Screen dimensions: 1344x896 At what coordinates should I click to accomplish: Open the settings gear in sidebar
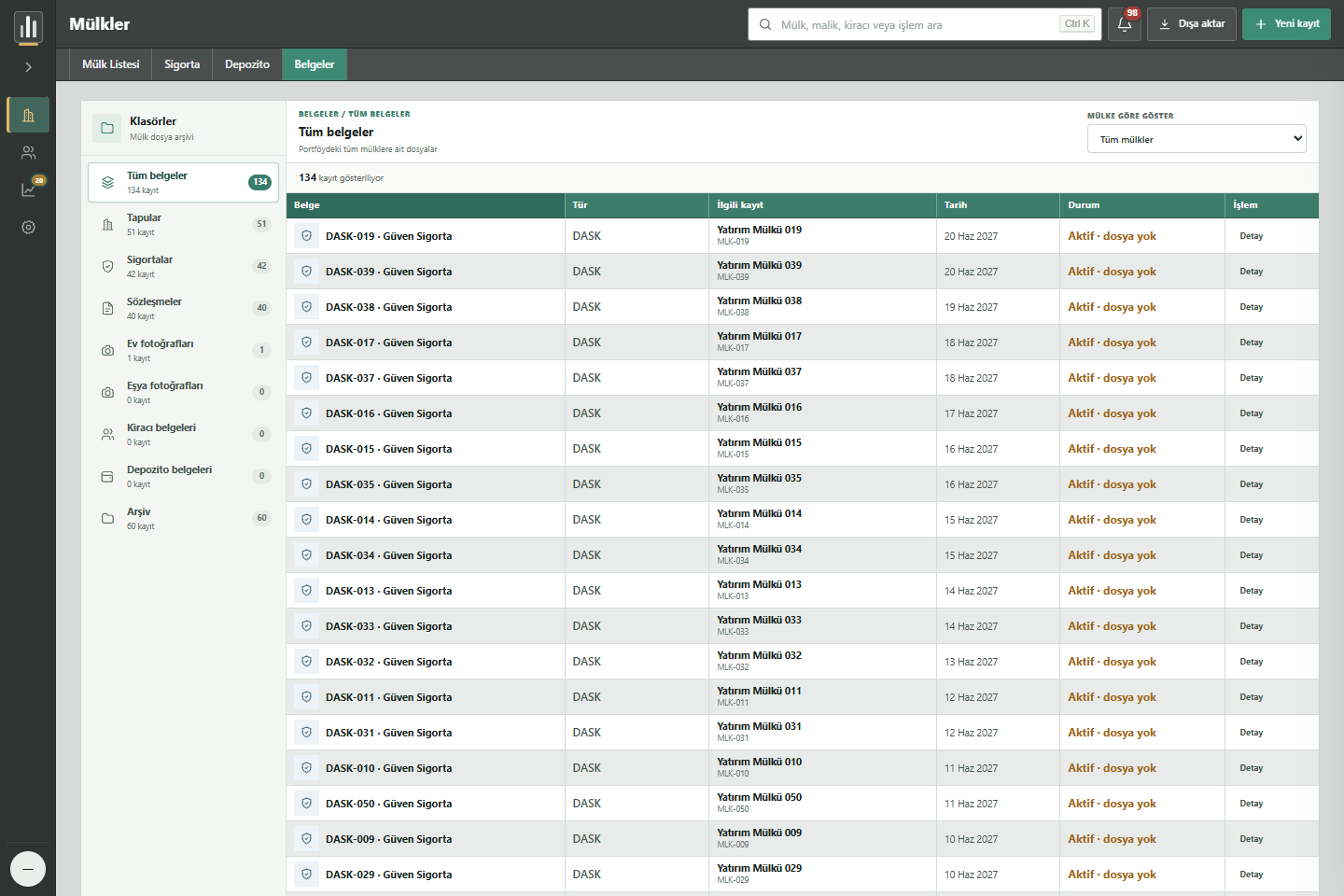(x=28, y=227)
